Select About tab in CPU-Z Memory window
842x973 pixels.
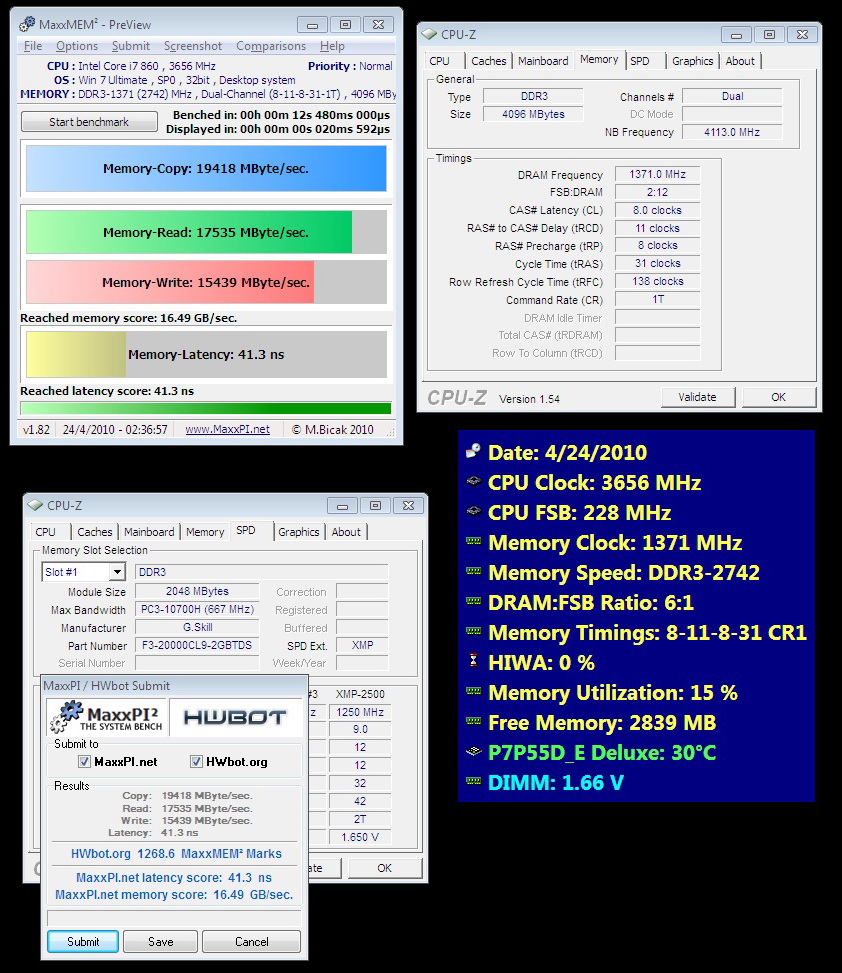coord(740,61)
